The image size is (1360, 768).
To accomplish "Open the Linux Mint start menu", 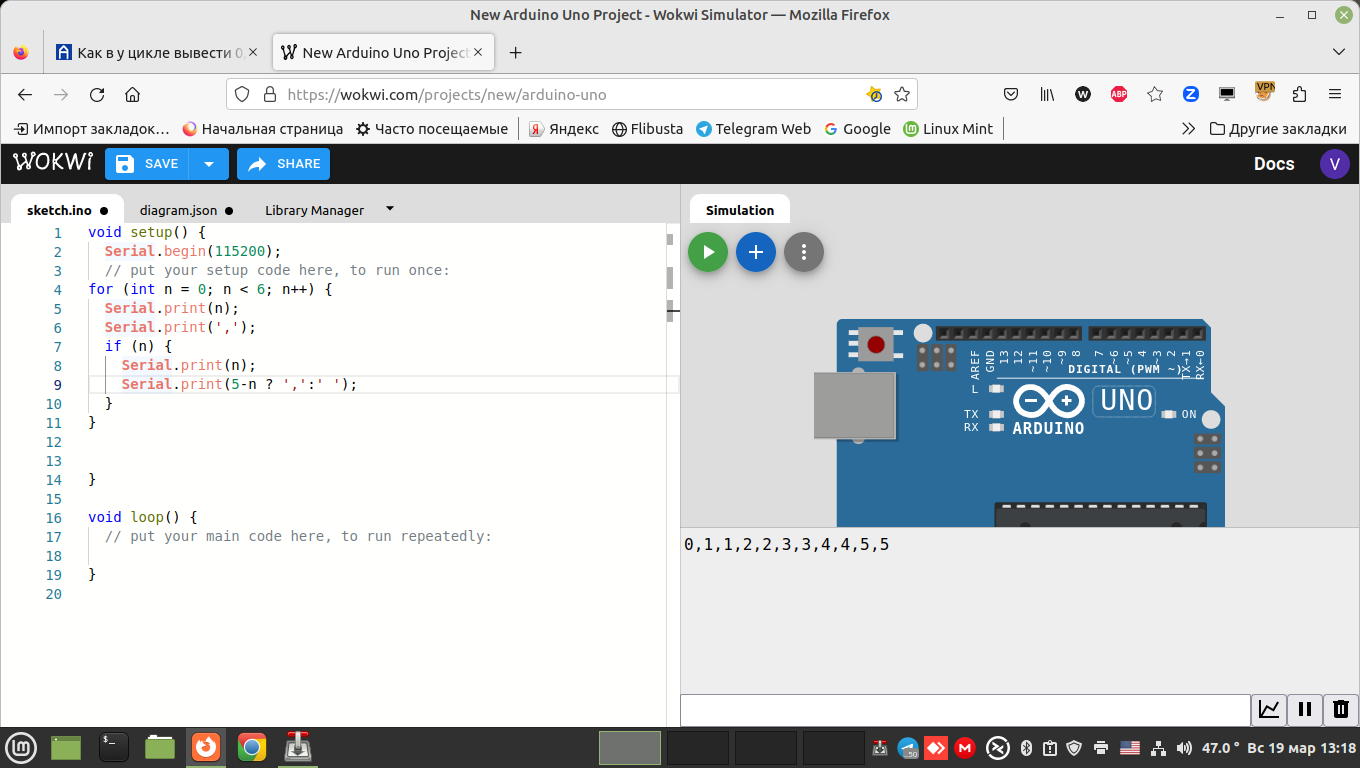I will (22, 747).
